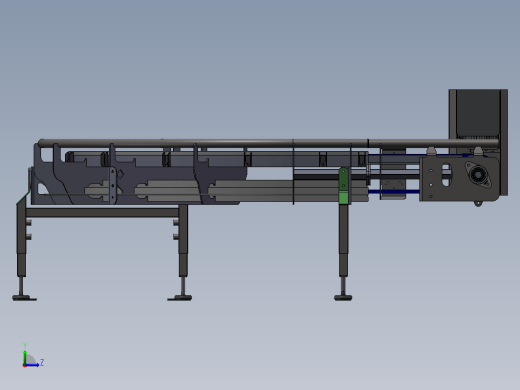Select the horizontal cross beam between the left legs

pos(102,213)
